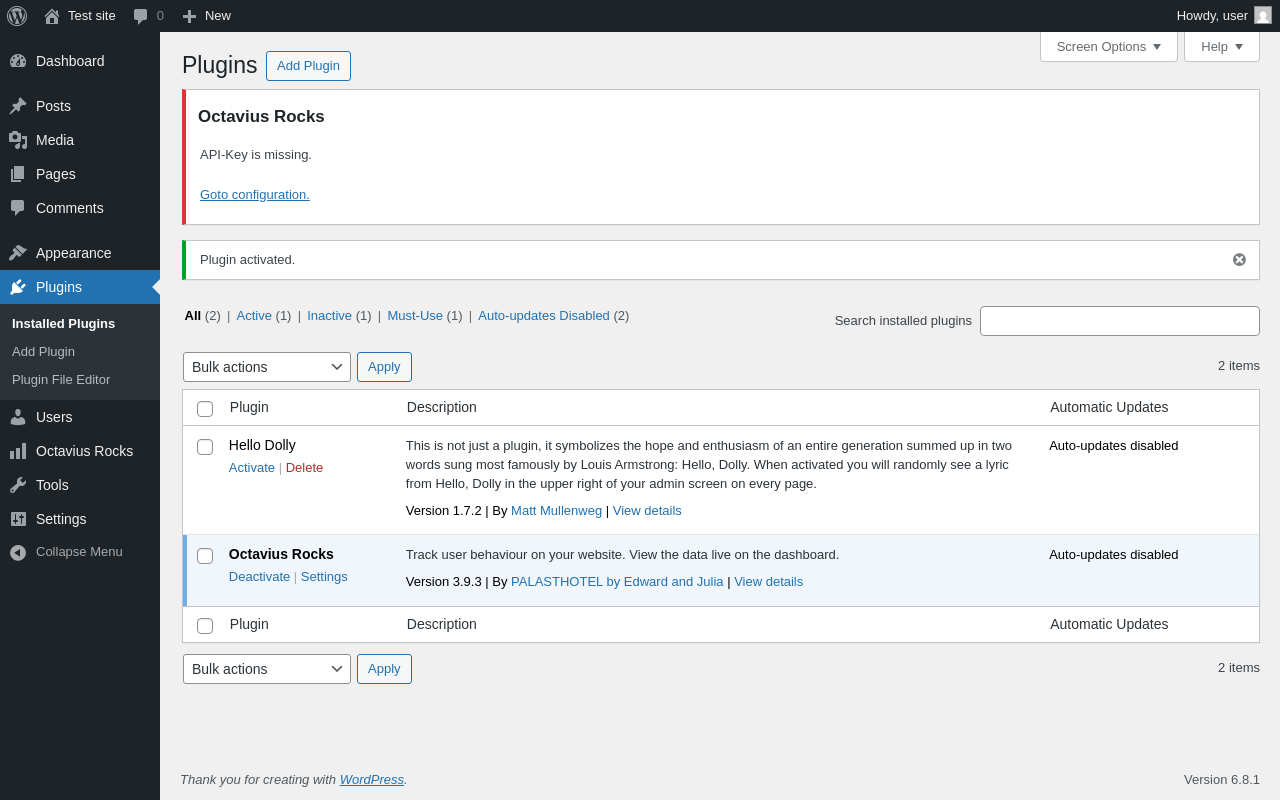Filter plugins by All

[x=193, y=316]
